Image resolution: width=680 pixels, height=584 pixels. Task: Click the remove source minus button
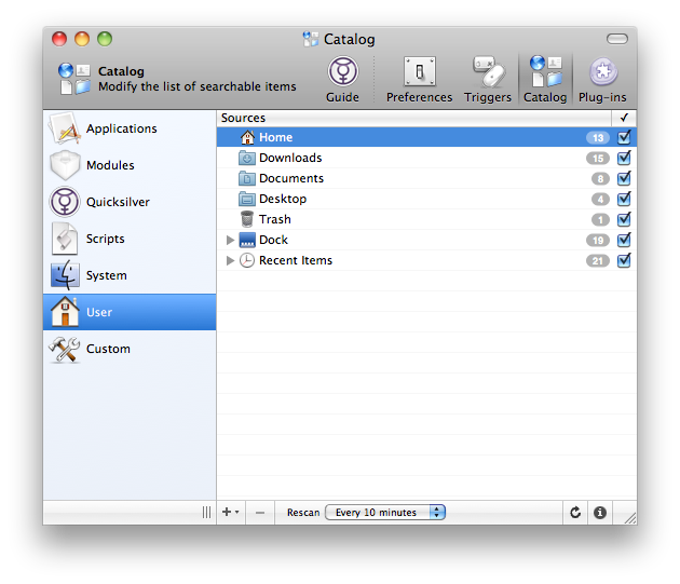pyautogui.click(x=260, y=512)
